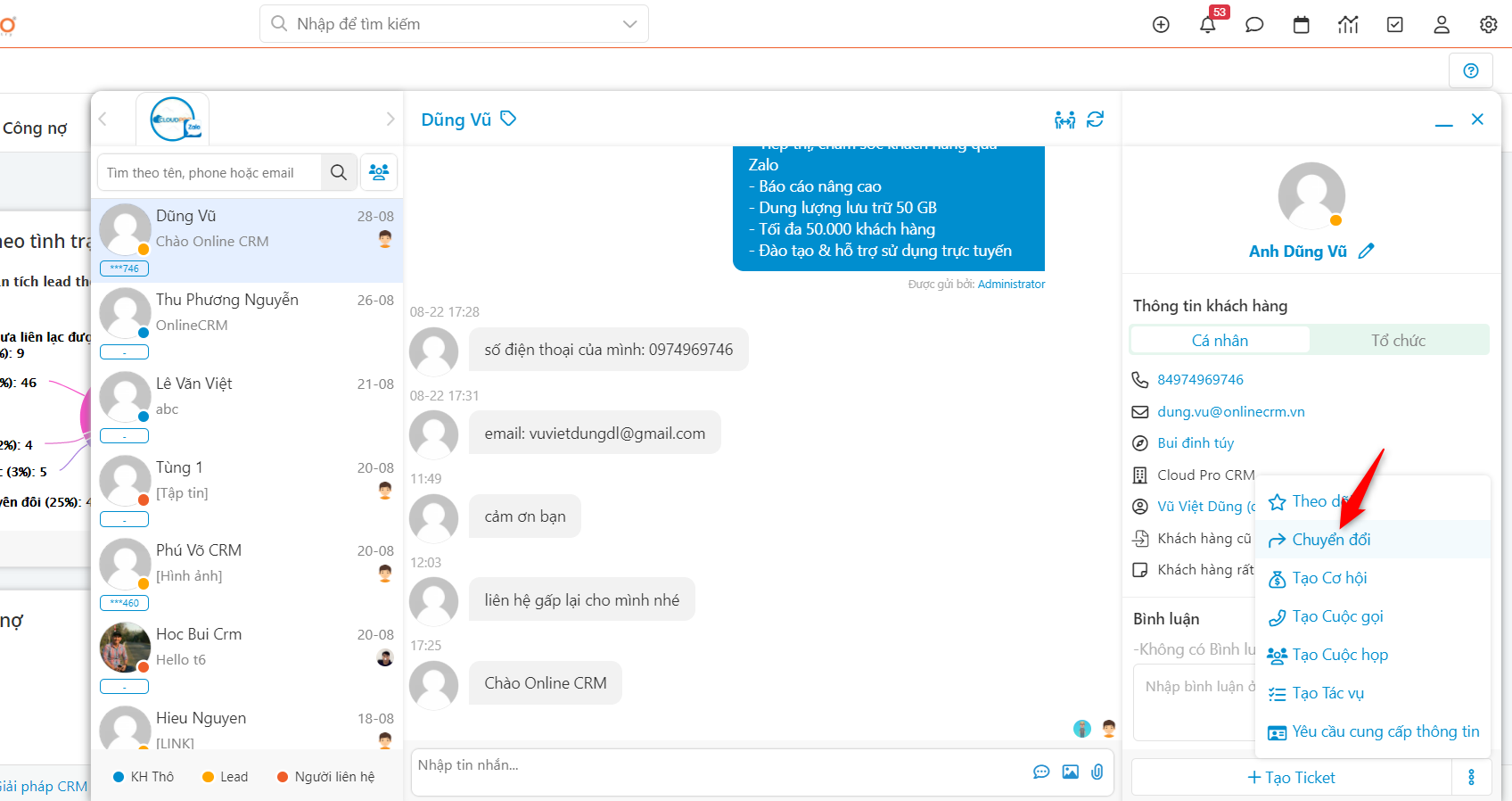Focus the global search field
The height and width of the screenshot is (801, 1512).
(x=455, y=24)
